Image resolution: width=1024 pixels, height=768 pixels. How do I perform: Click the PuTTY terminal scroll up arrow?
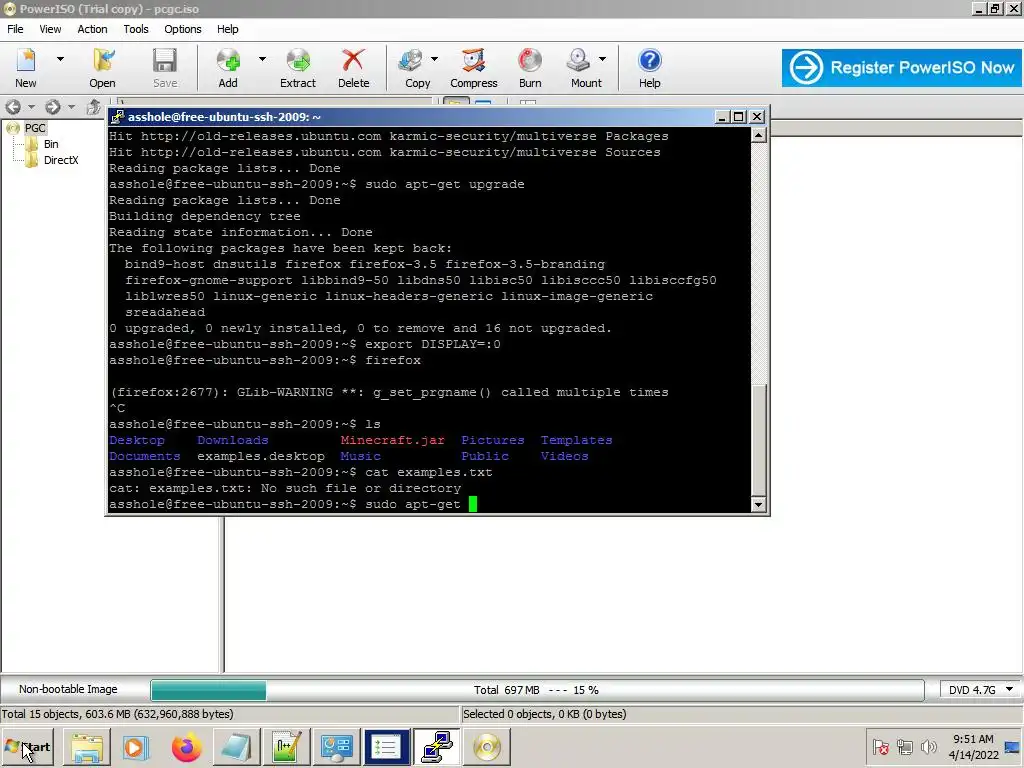point(758,135)
